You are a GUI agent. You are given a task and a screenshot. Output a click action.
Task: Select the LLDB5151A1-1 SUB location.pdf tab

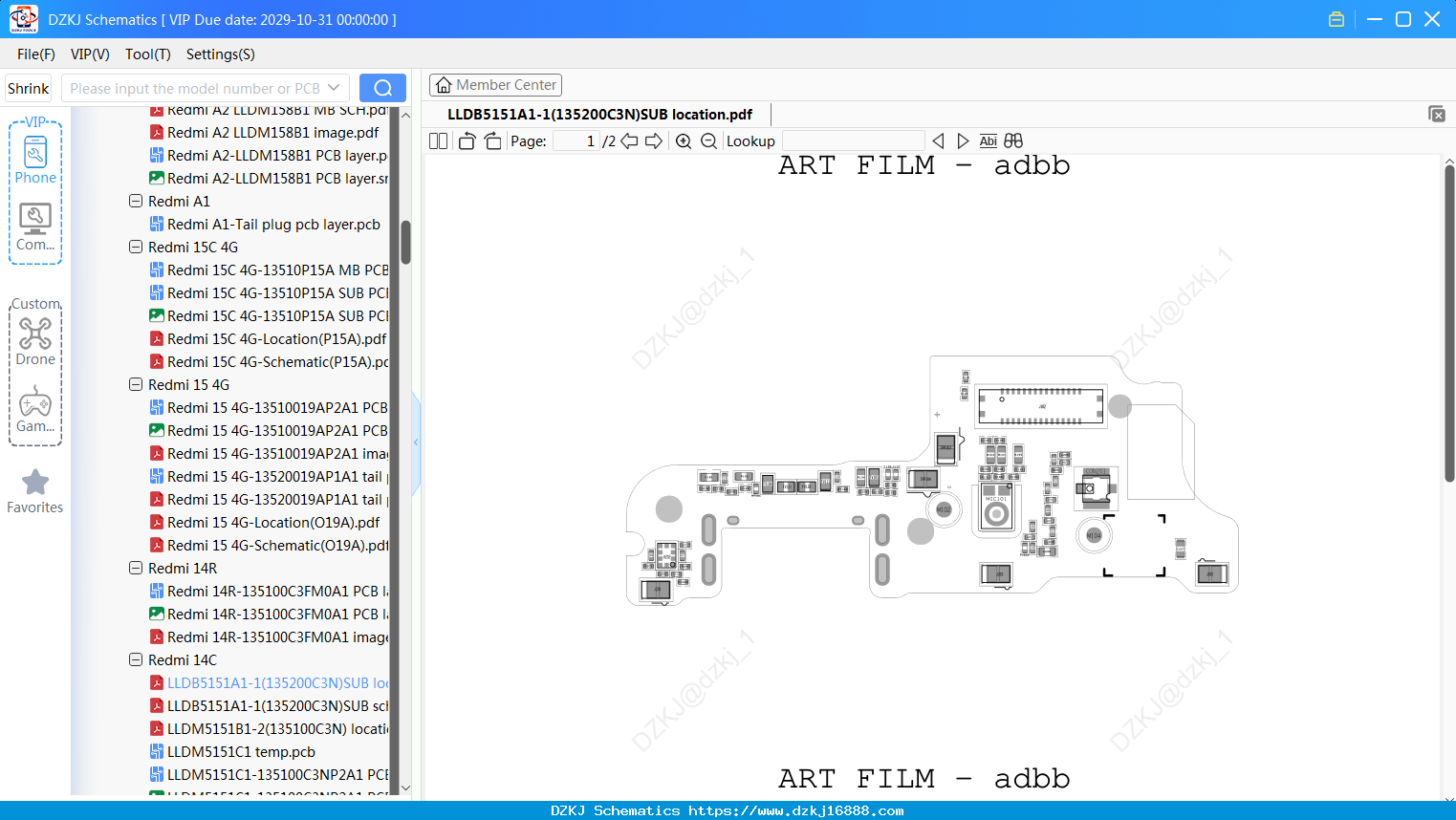[599, 115]
